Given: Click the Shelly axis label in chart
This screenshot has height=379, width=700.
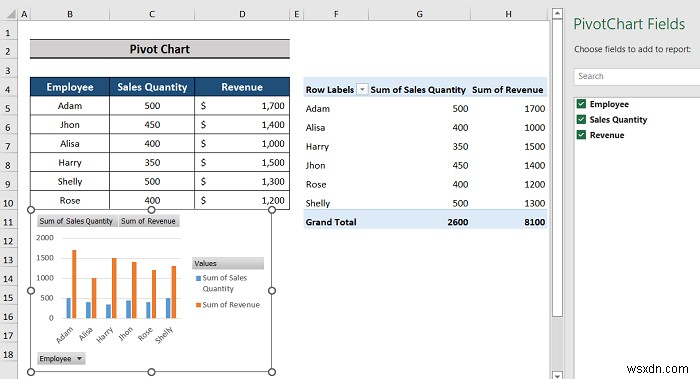Looking at the screenshot, I should pos(164,335).
